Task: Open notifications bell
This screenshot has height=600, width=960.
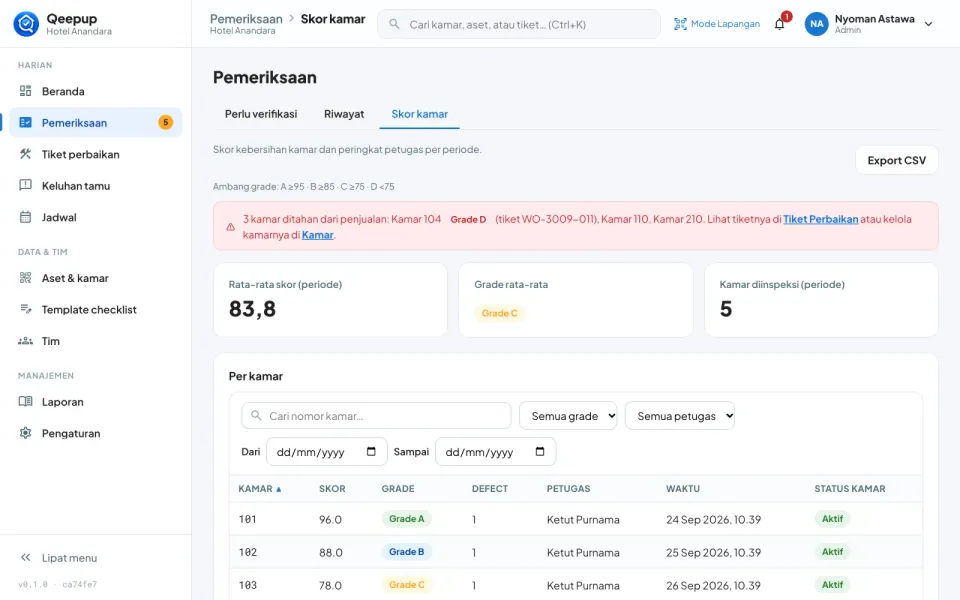Action: [x=779, y=24]
